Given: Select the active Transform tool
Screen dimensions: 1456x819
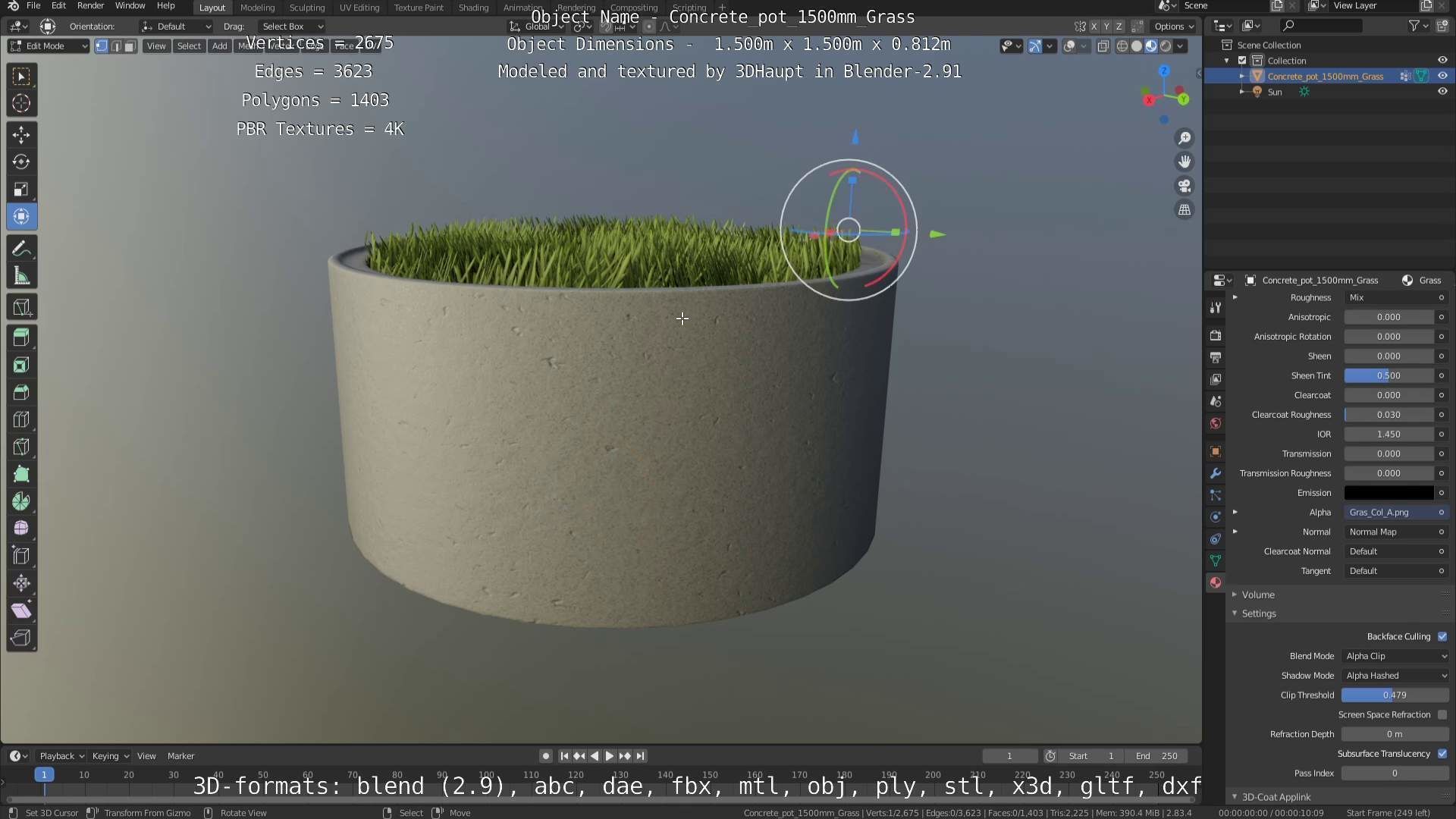Looking at the screenshot, I should tap(21, 217).
